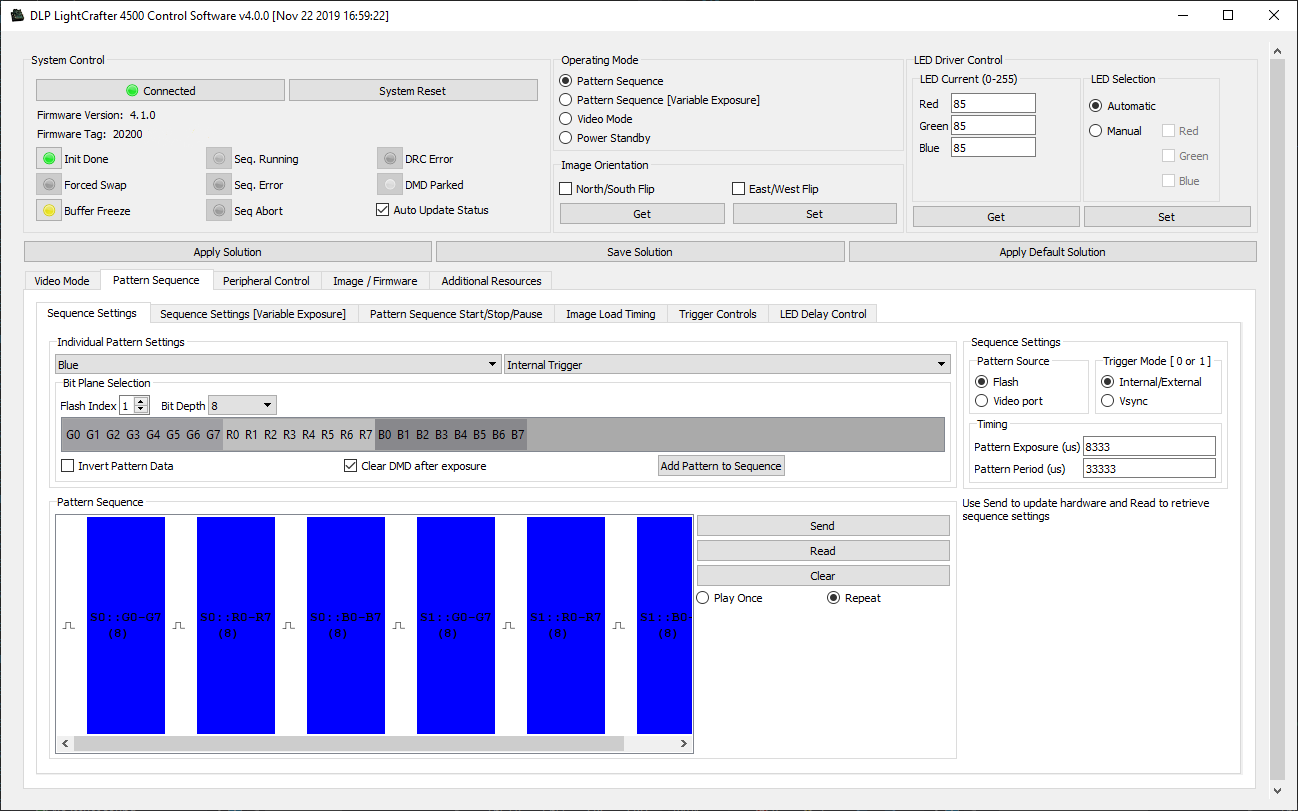Click the DMD Parked status indicator
1298x811 pixels.
tap(389, 184)
